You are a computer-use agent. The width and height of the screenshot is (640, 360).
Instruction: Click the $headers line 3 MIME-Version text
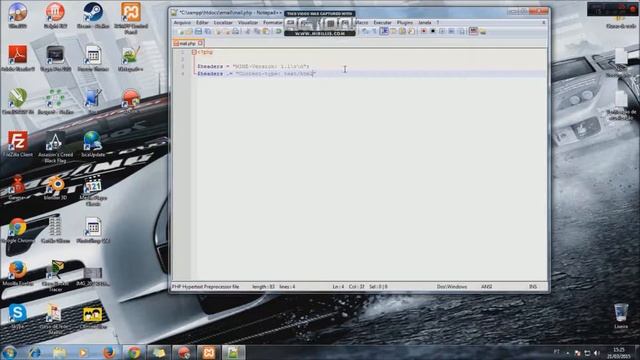coord(271,66)
